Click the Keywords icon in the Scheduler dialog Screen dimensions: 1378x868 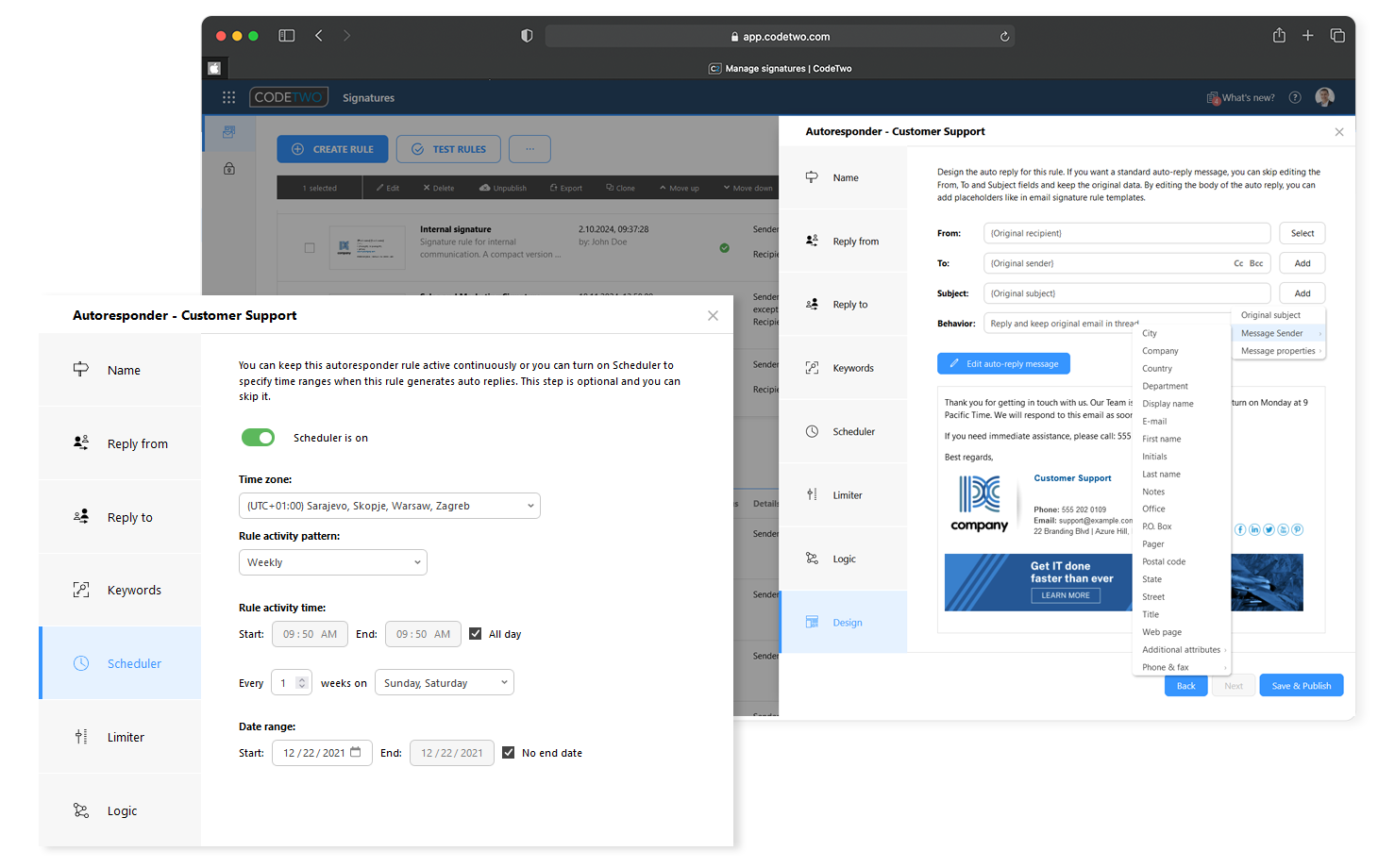pyautogui.click(x=81, y=590)
